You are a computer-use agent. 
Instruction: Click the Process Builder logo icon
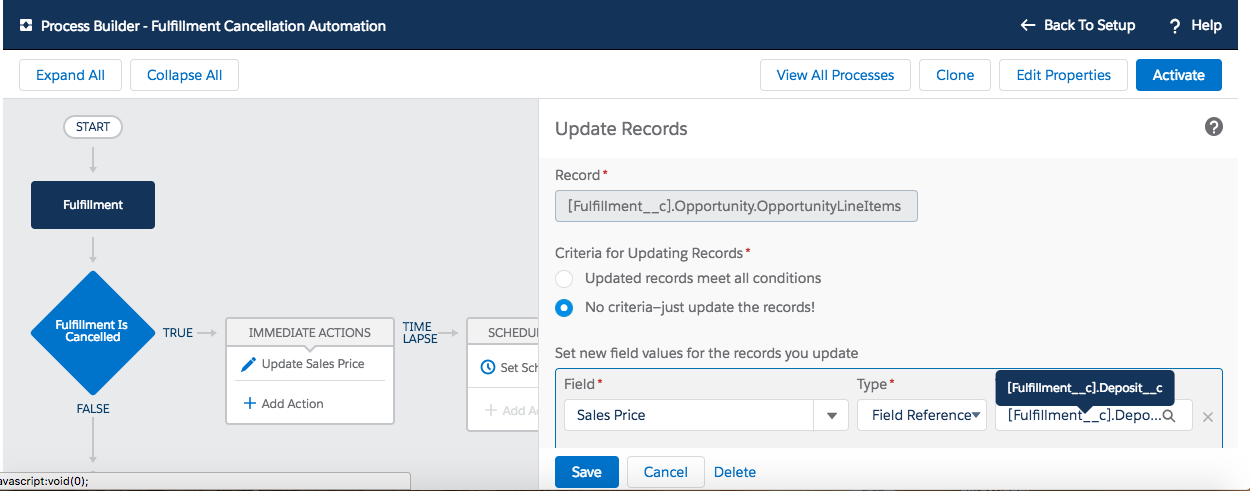pos(26,26)
